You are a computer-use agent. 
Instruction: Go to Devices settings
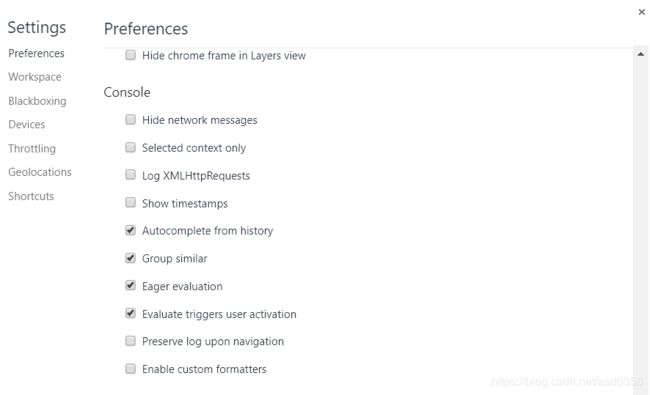(27, 124)
